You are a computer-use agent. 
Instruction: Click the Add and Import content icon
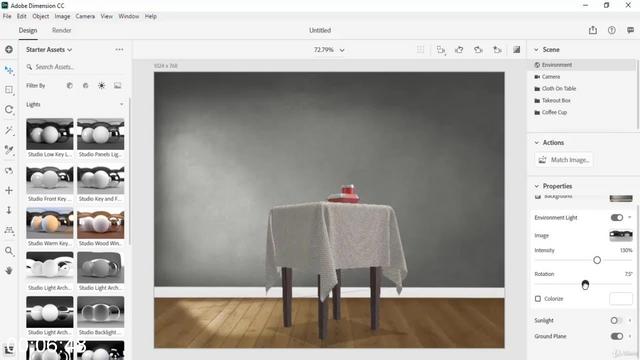click(9, 49)
